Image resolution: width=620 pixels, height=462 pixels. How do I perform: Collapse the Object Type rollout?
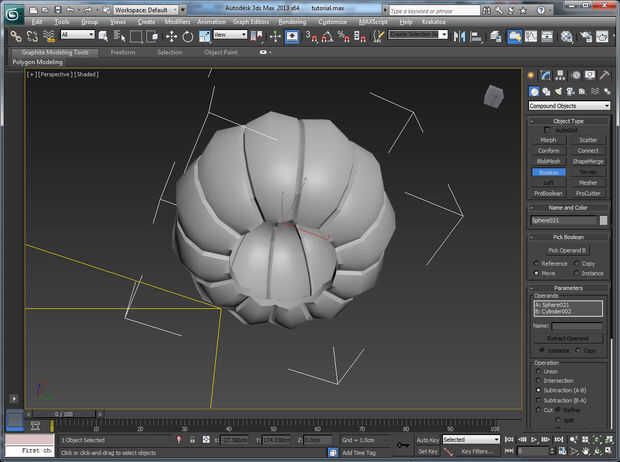(569, 121)
